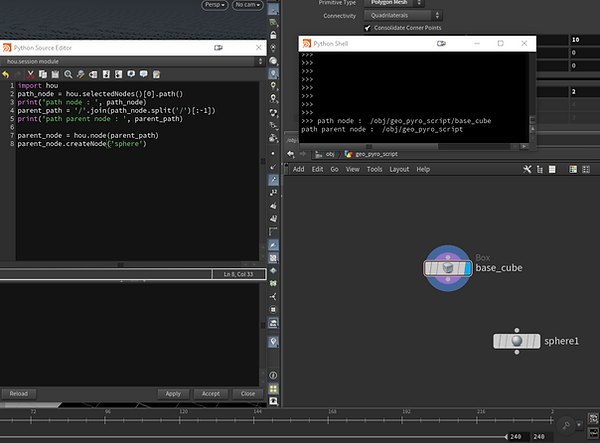Open the Edit menu in network editor

(x=317, y=169)
